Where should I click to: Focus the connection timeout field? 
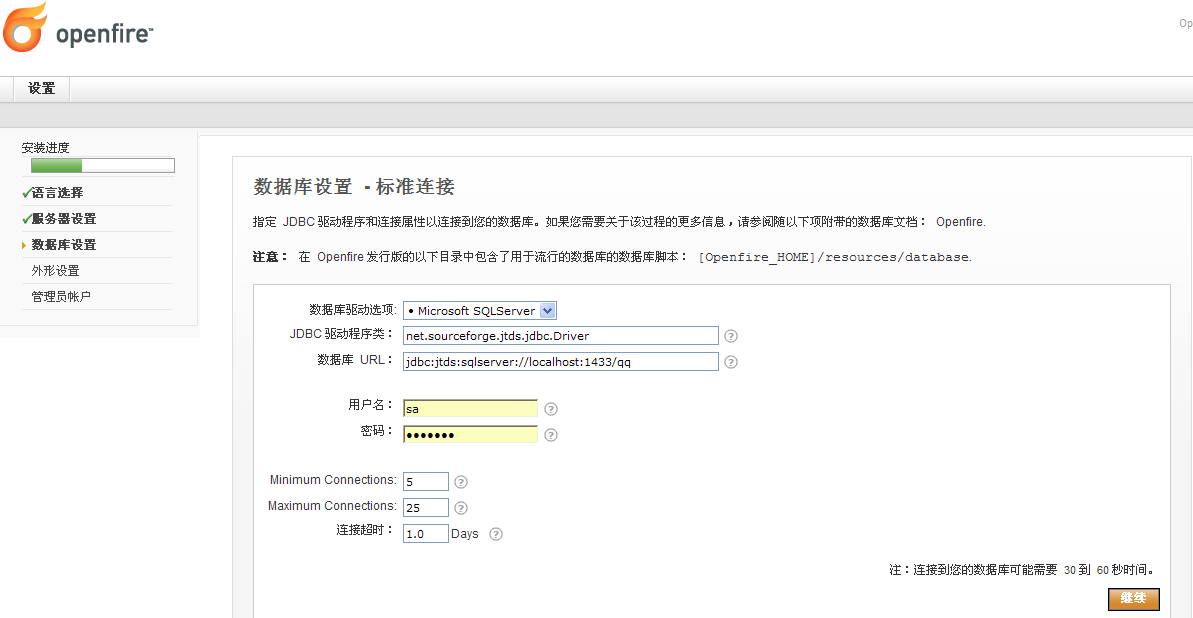click(x=426, y=534)
